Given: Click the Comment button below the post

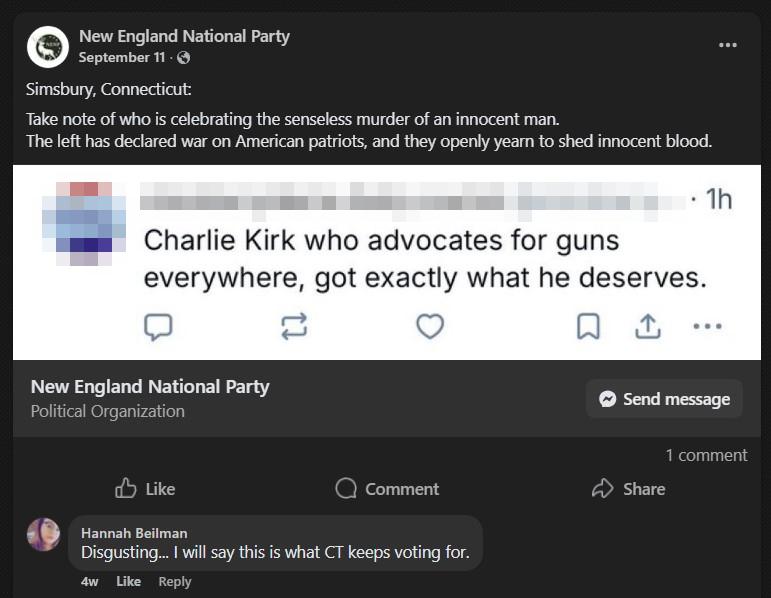Looking at the screenshot, I should click(x=387, y=489).
